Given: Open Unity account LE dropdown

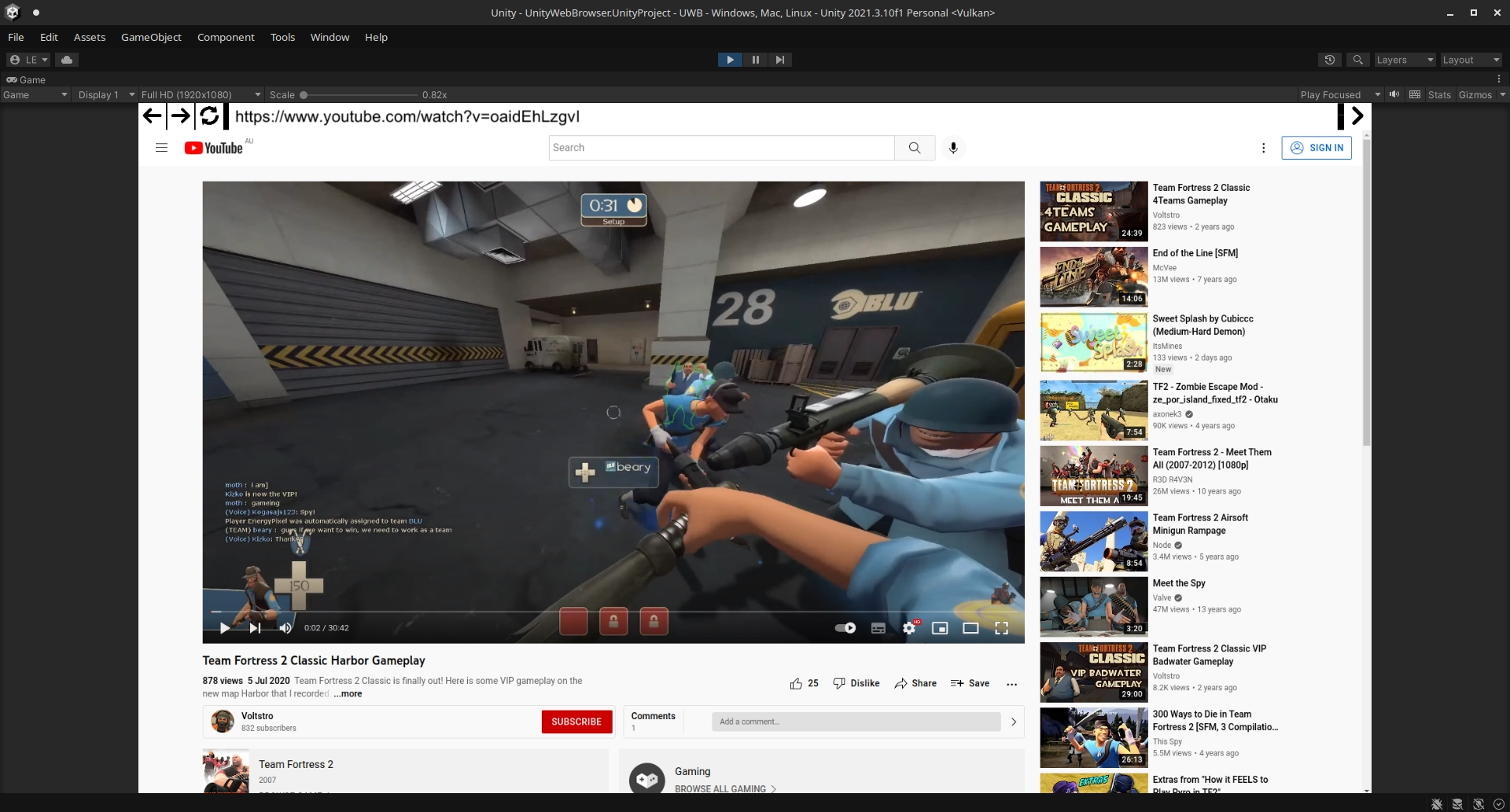Looking at the screenshot, I should tap(29, 60).
